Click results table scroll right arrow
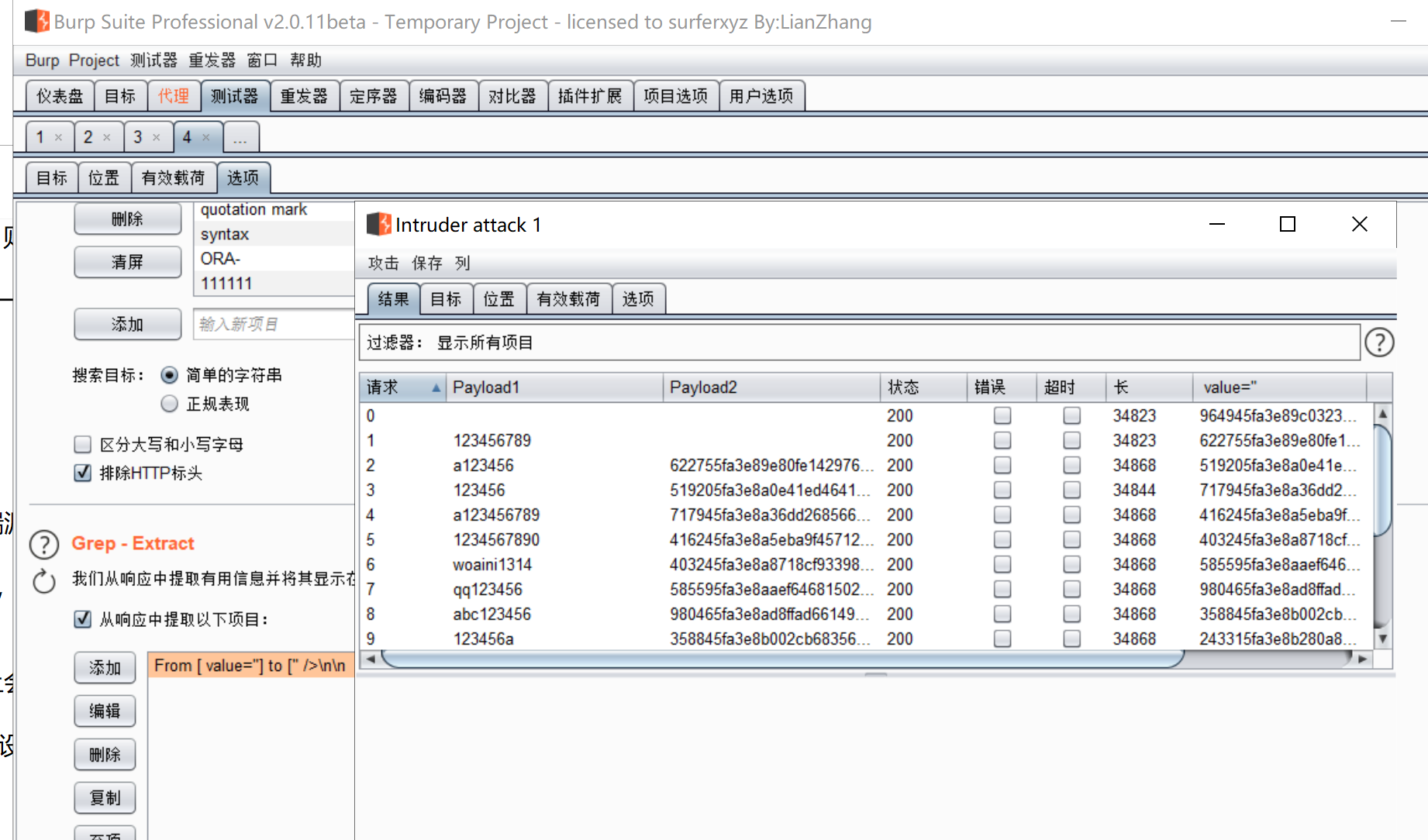 [x=1362, y=659]
